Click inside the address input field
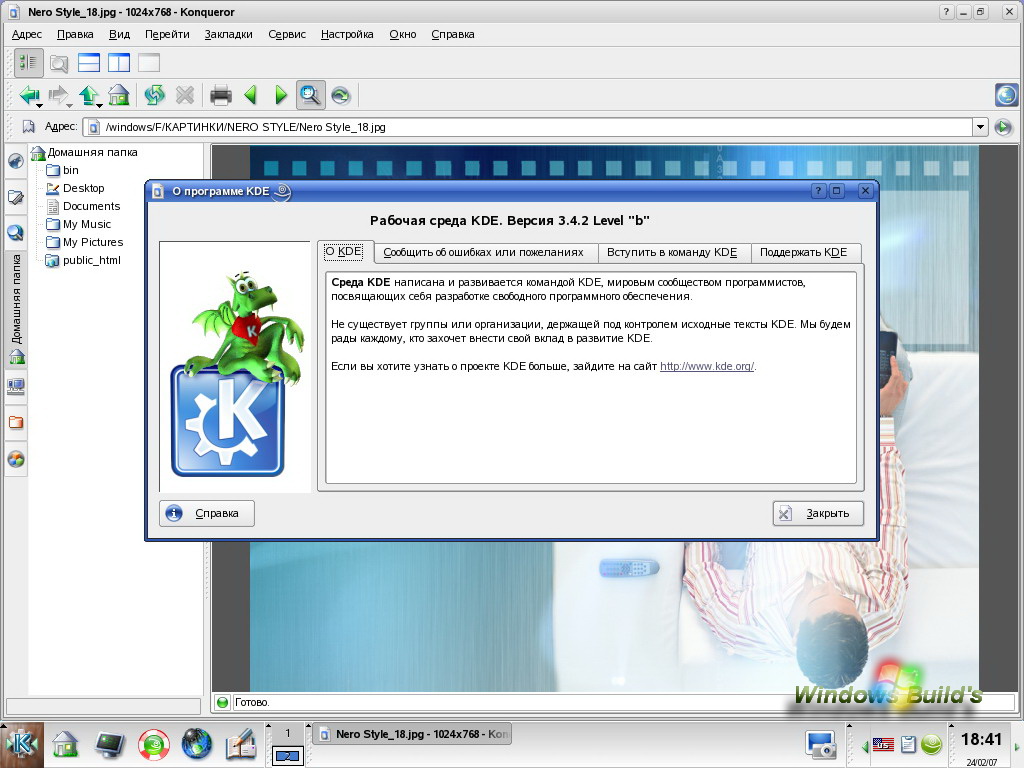The image size is (1024, 768). point(534,127)
